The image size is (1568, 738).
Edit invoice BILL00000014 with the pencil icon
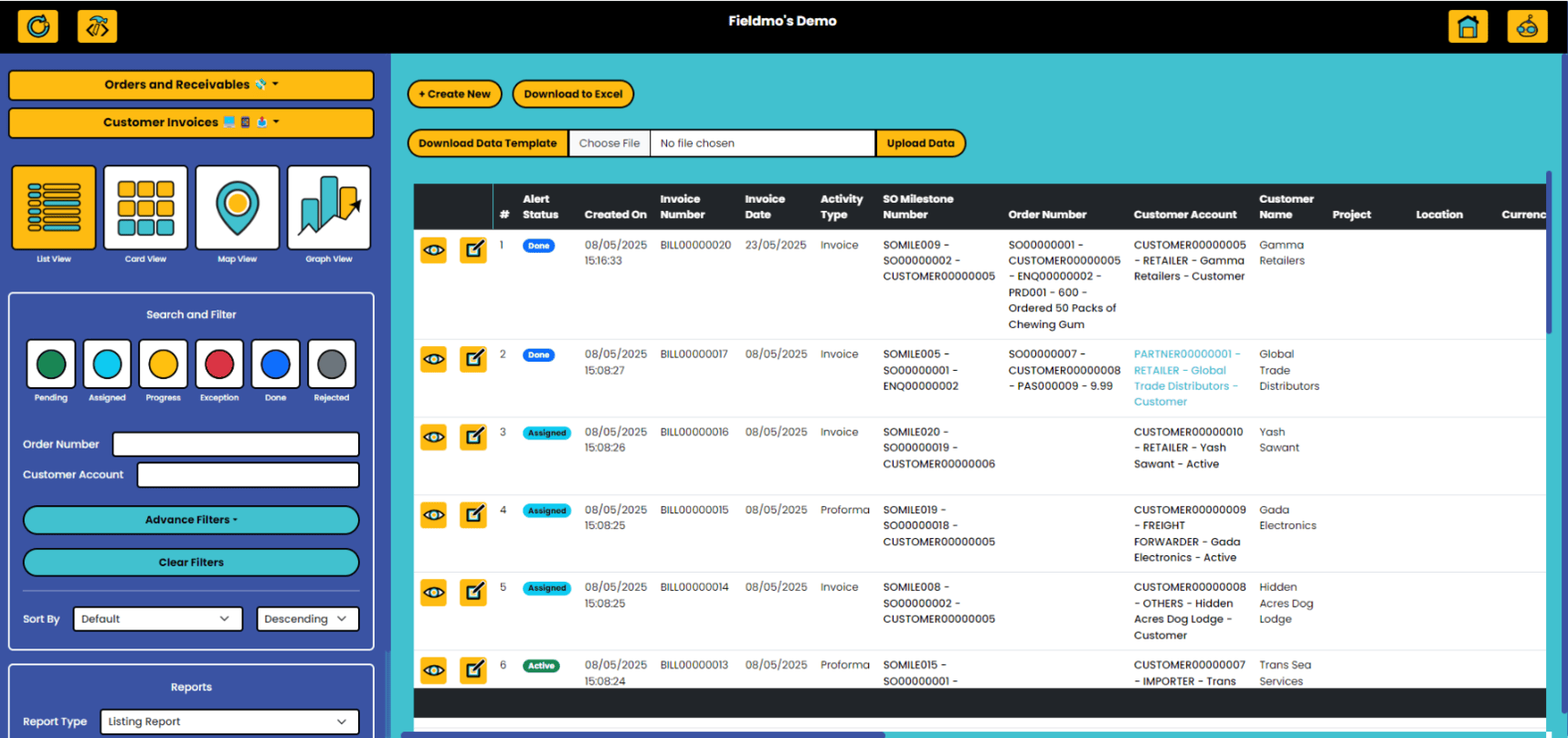(x=473, y=592)
